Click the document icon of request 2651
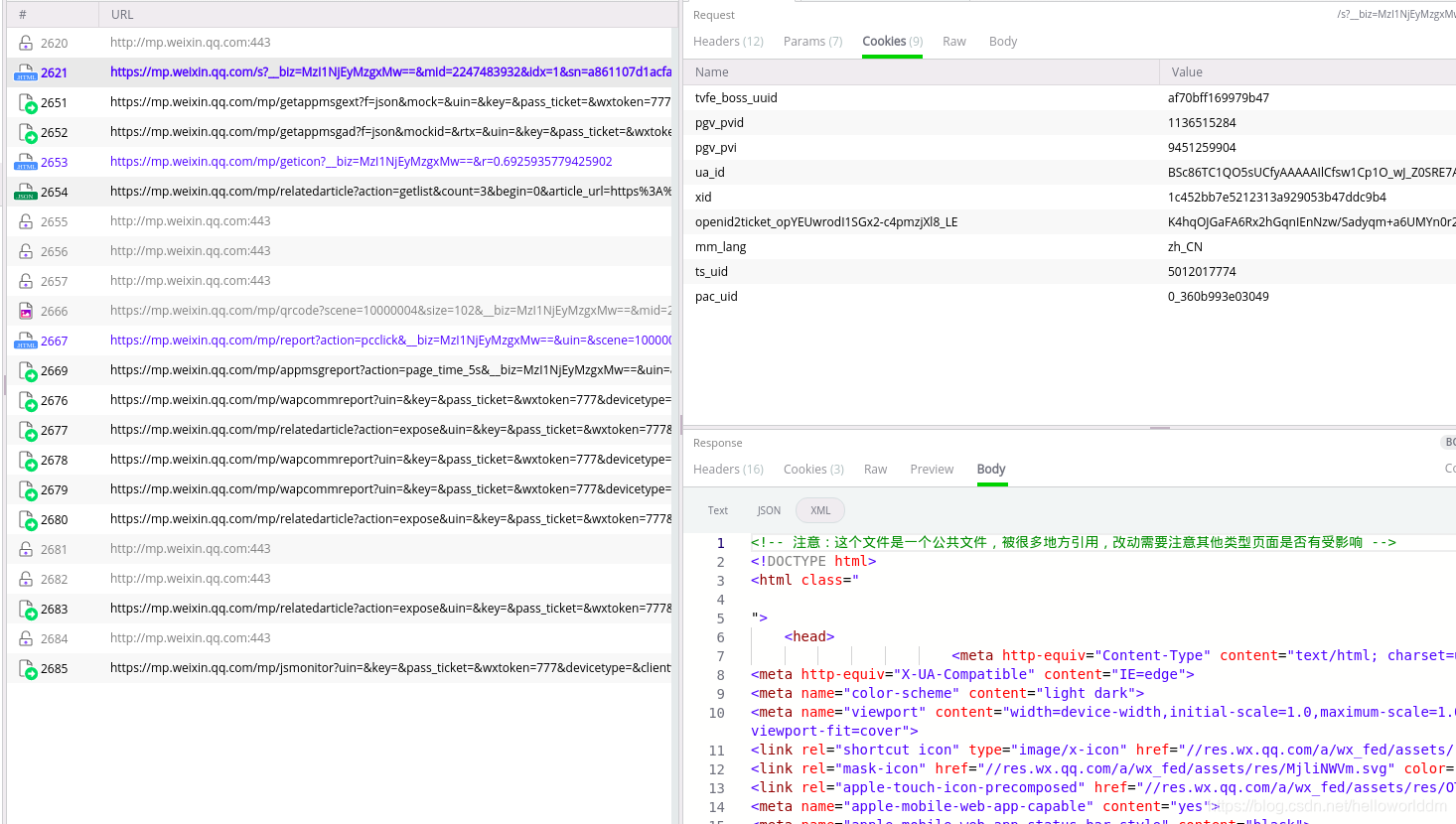Screen dimensions: 1456x824 [28, 102]
